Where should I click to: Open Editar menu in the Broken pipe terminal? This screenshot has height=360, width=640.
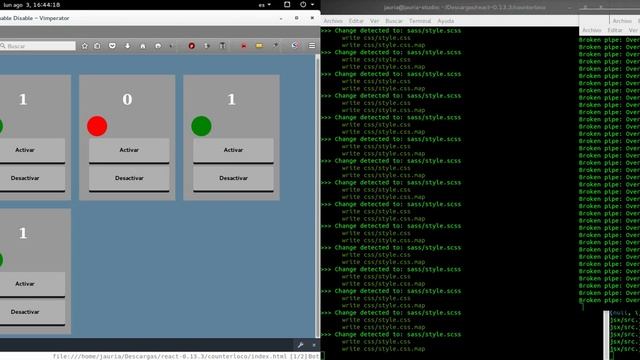(615, 30)
